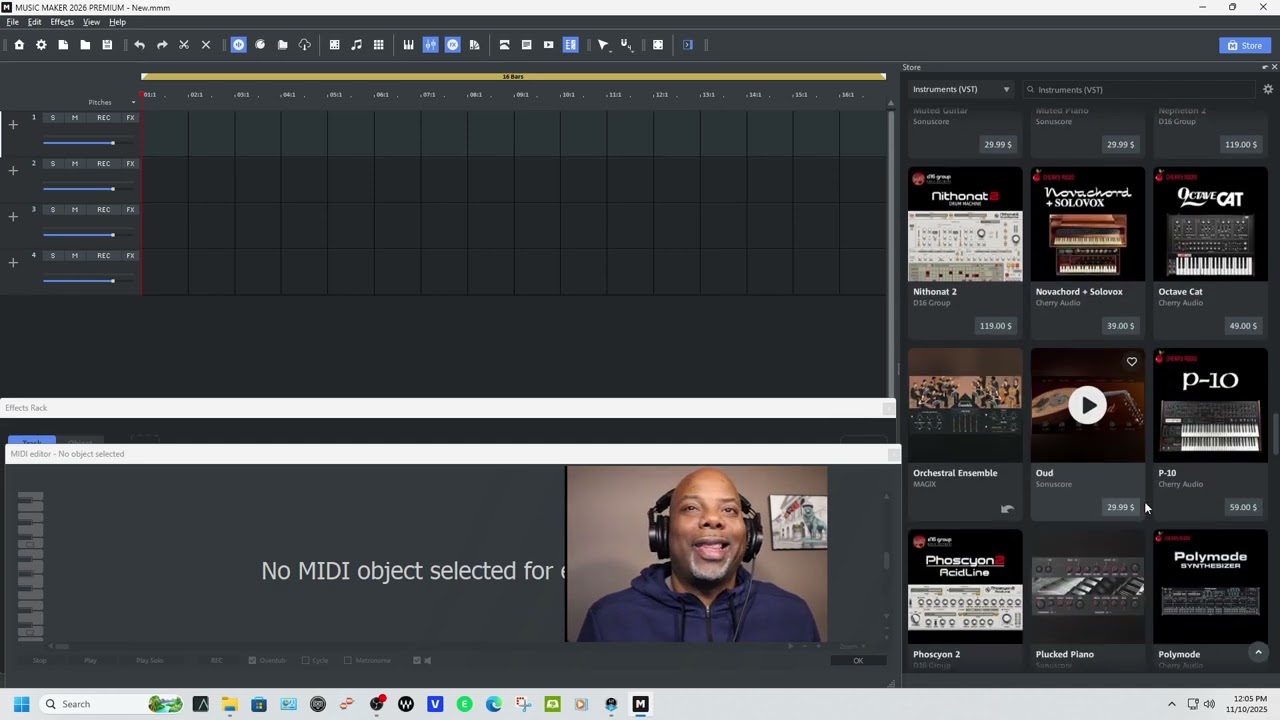Buy P-10 for 59.00 $
This screenshot has height=720, width=1280.
click(1243, 508)
